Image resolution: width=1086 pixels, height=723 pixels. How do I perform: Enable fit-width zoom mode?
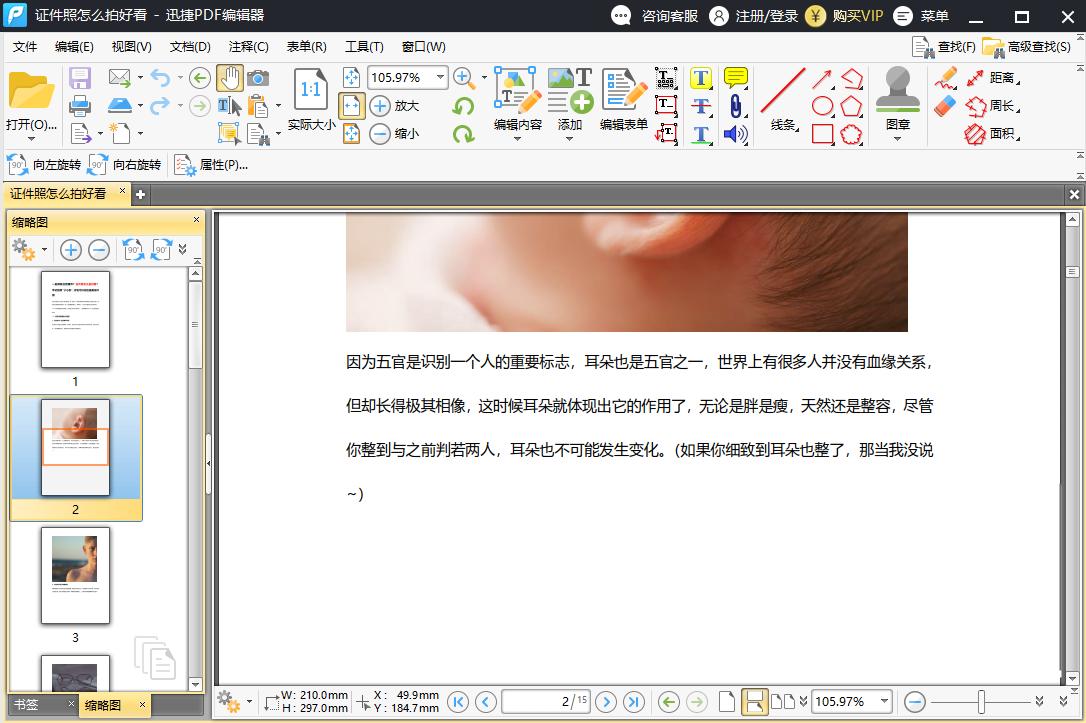351,105
